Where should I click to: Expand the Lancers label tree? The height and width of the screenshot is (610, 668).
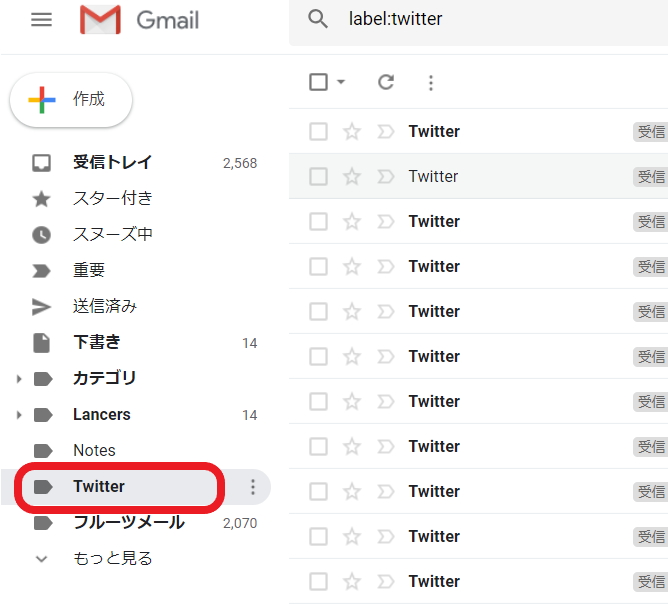point(18,415)
